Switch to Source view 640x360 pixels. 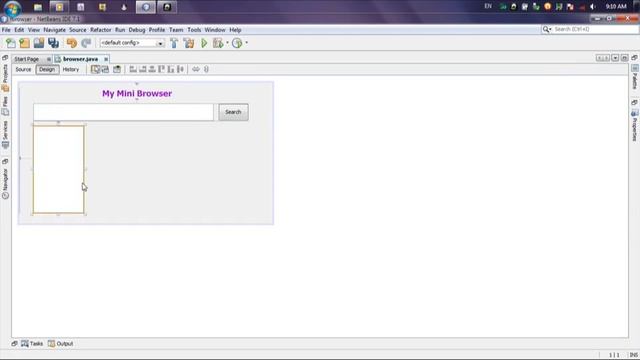tap(23, 69)
